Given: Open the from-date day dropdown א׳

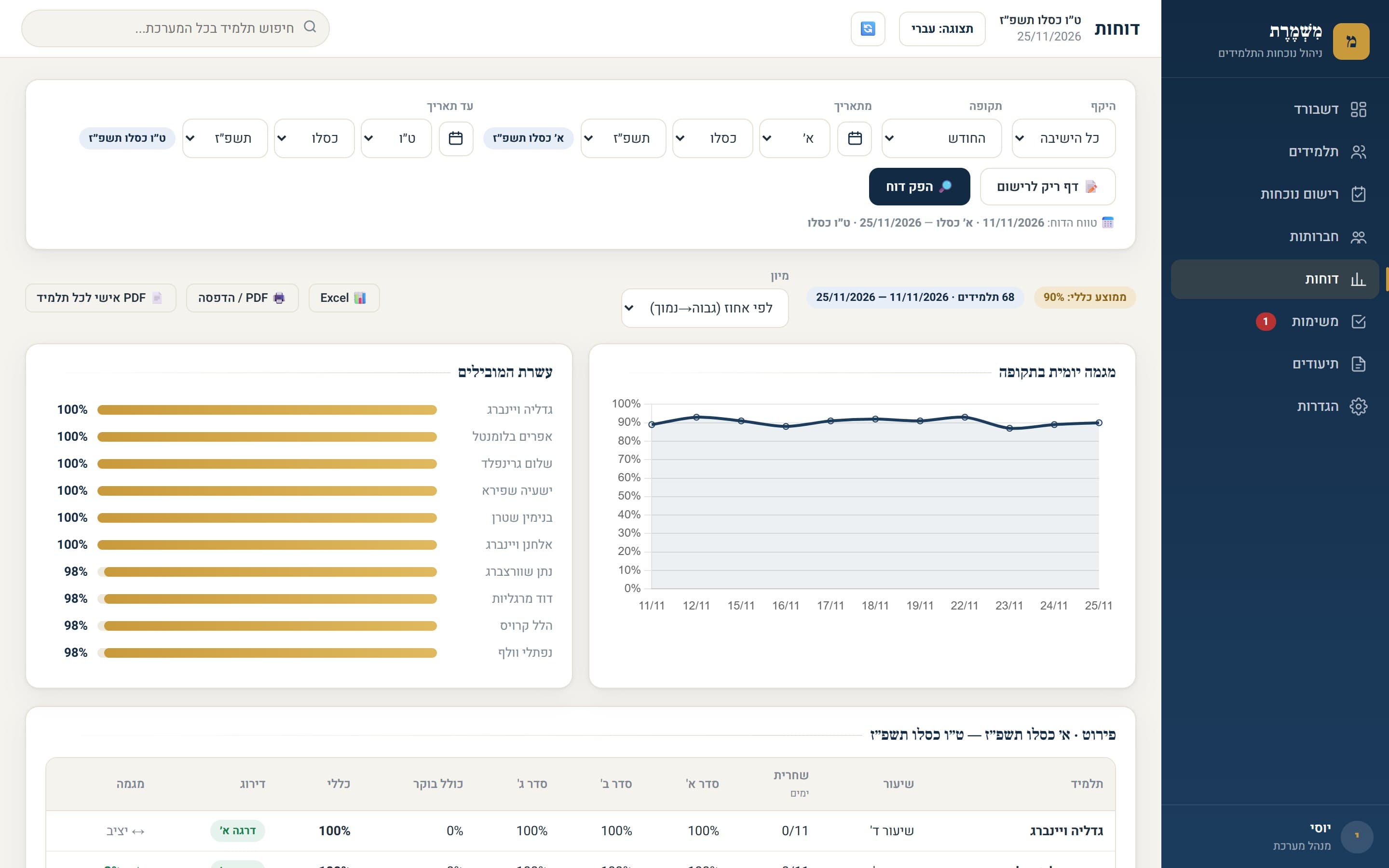Looking at the screenshot, I should click(794, 138).
